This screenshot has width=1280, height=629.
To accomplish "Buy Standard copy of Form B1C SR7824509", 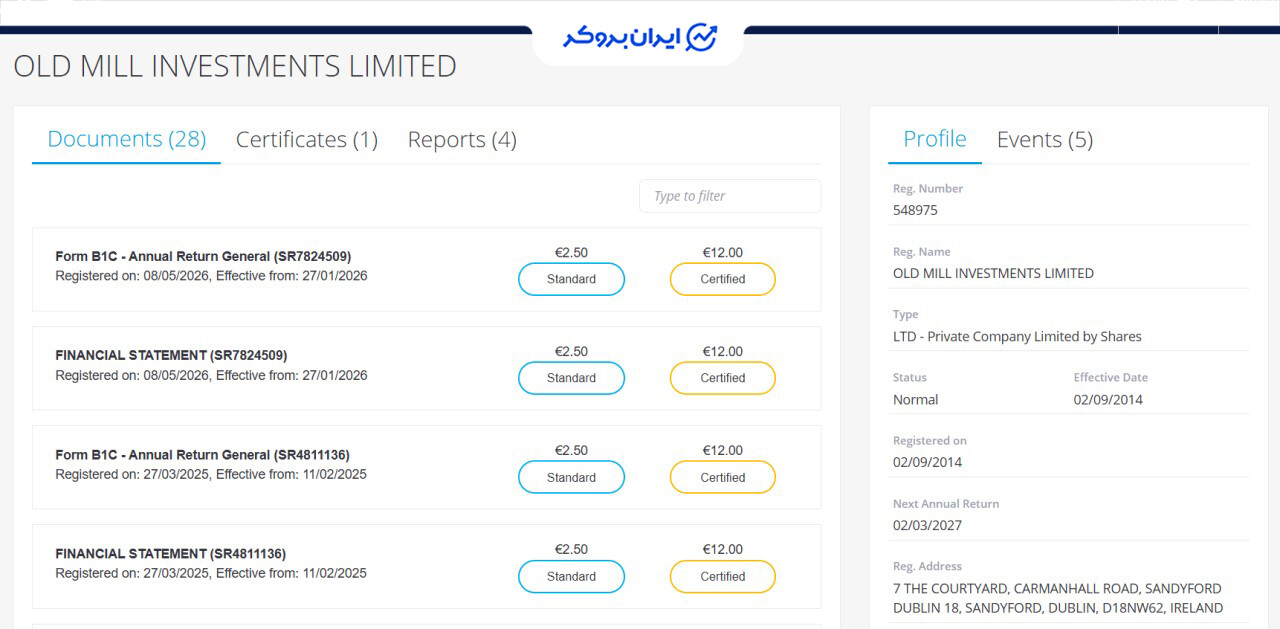I will point(571,279).
